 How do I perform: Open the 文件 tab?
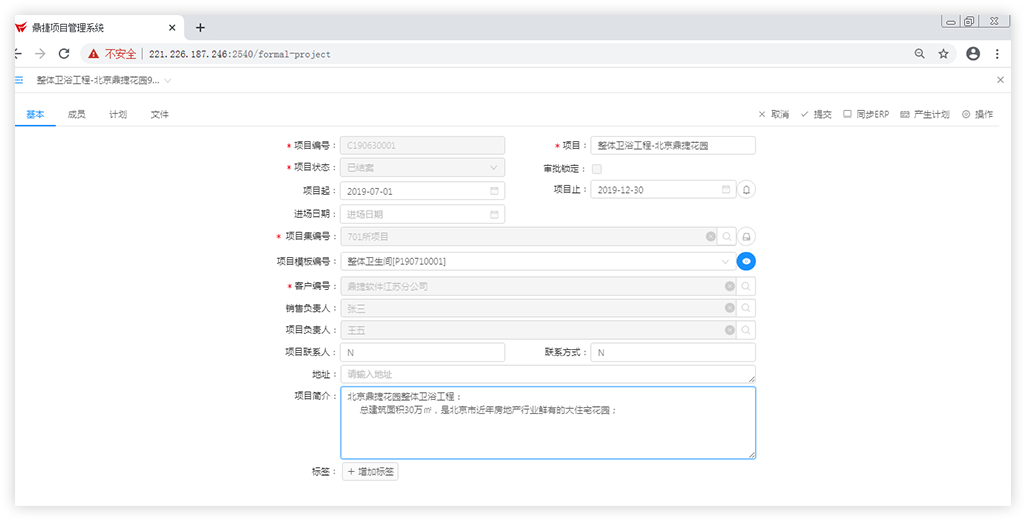click(x=160, y=115)
